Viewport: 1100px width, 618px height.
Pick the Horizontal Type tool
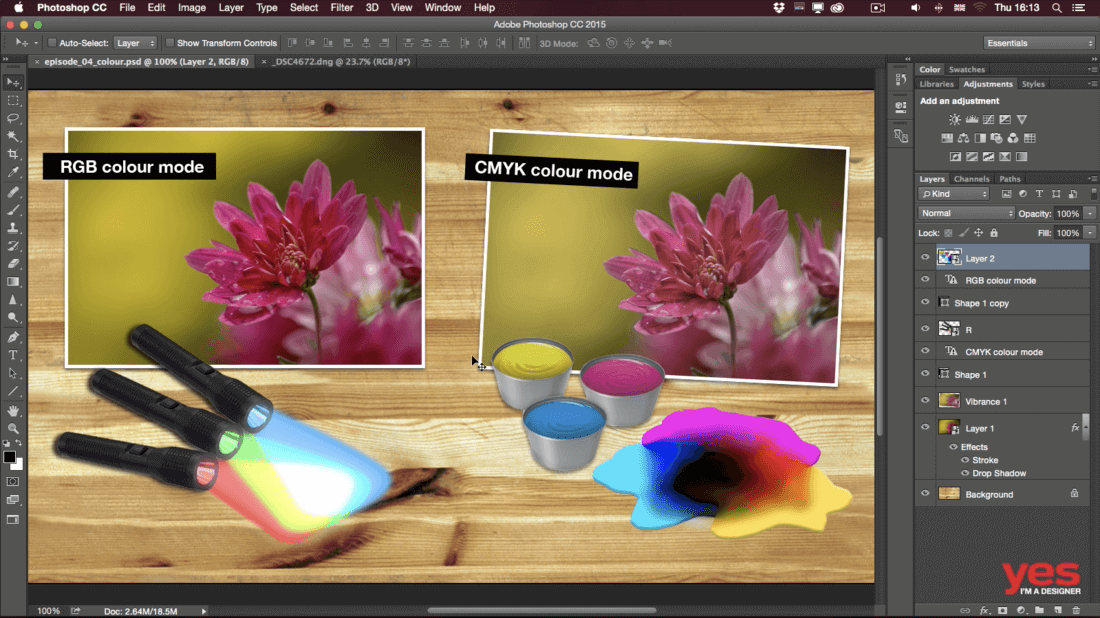[x=13, y=355]
